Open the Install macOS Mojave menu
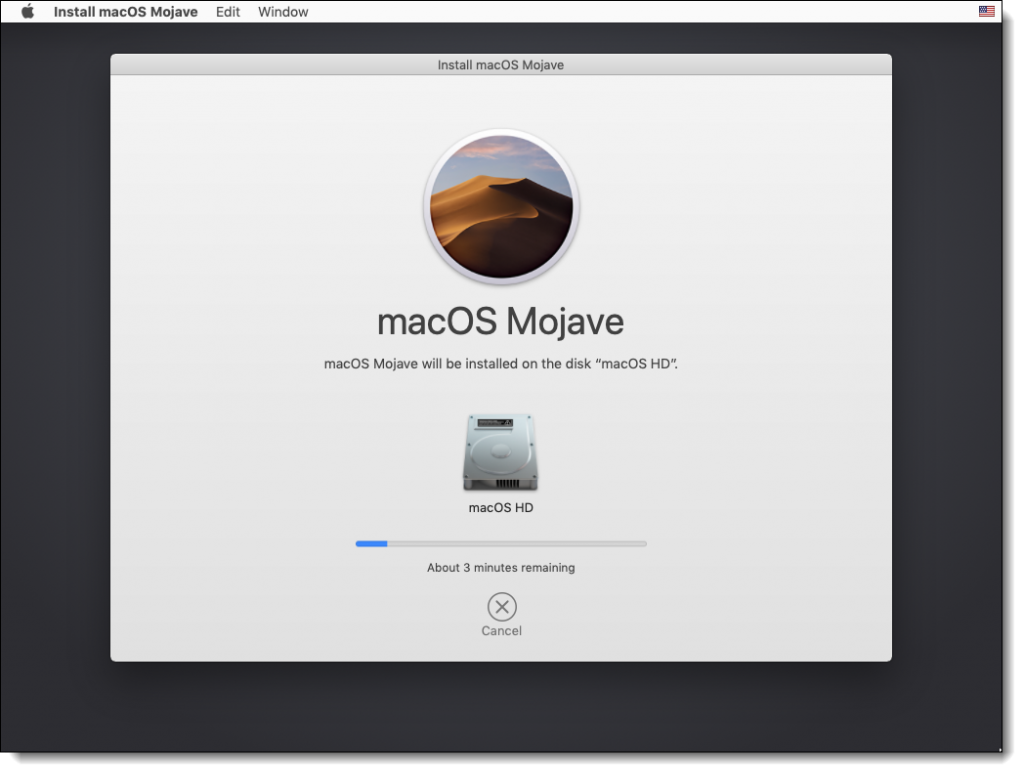The height and width of the screenshot is (774, 1024). coord(125,12)
